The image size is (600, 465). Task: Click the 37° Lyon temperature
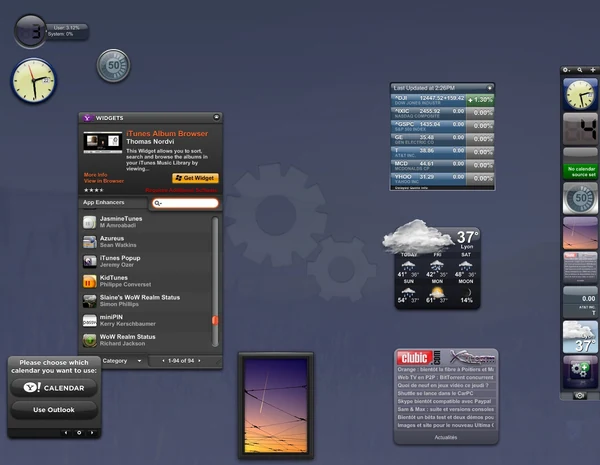[x=467, y=238]
